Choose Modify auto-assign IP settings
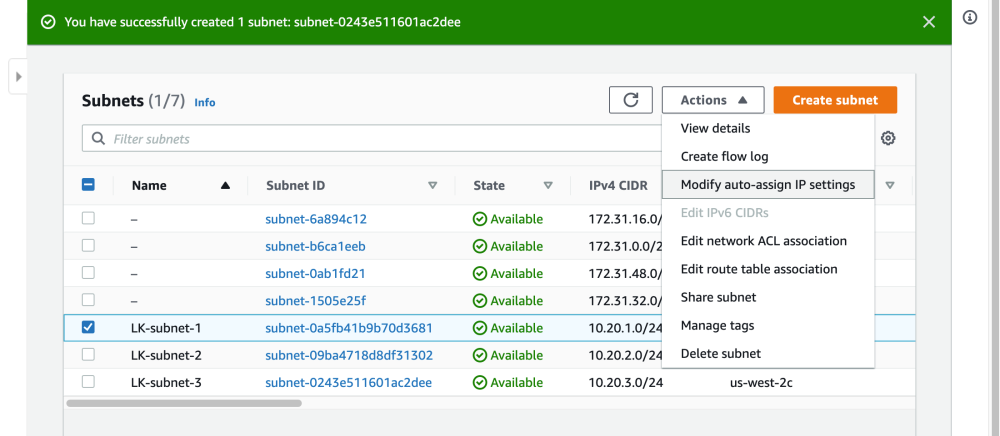The height and width of the screenshot is (436, 1000). pyautogui.click(x=767, y=185)
